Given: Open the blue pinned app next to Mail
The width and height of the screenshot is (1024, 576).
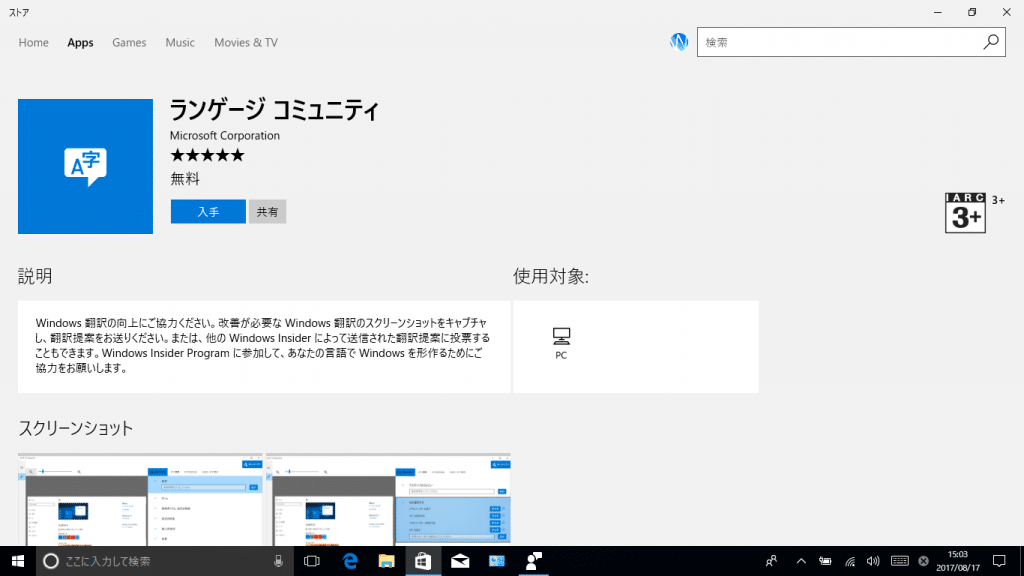Looking at the screenshot, I should click(x=497, y=561).
